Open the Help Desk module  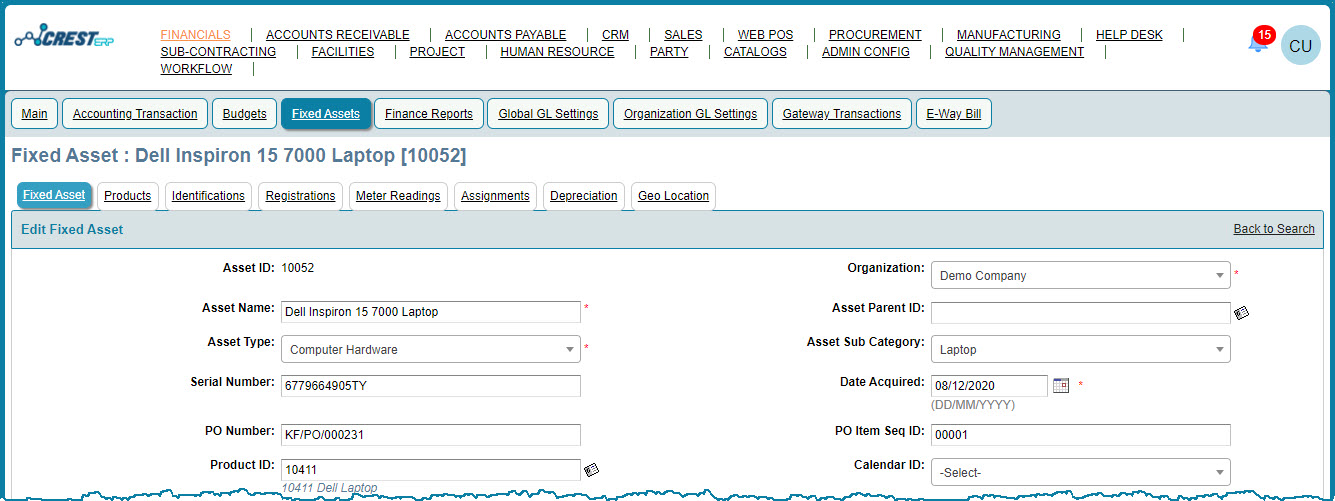[1129, 34]
